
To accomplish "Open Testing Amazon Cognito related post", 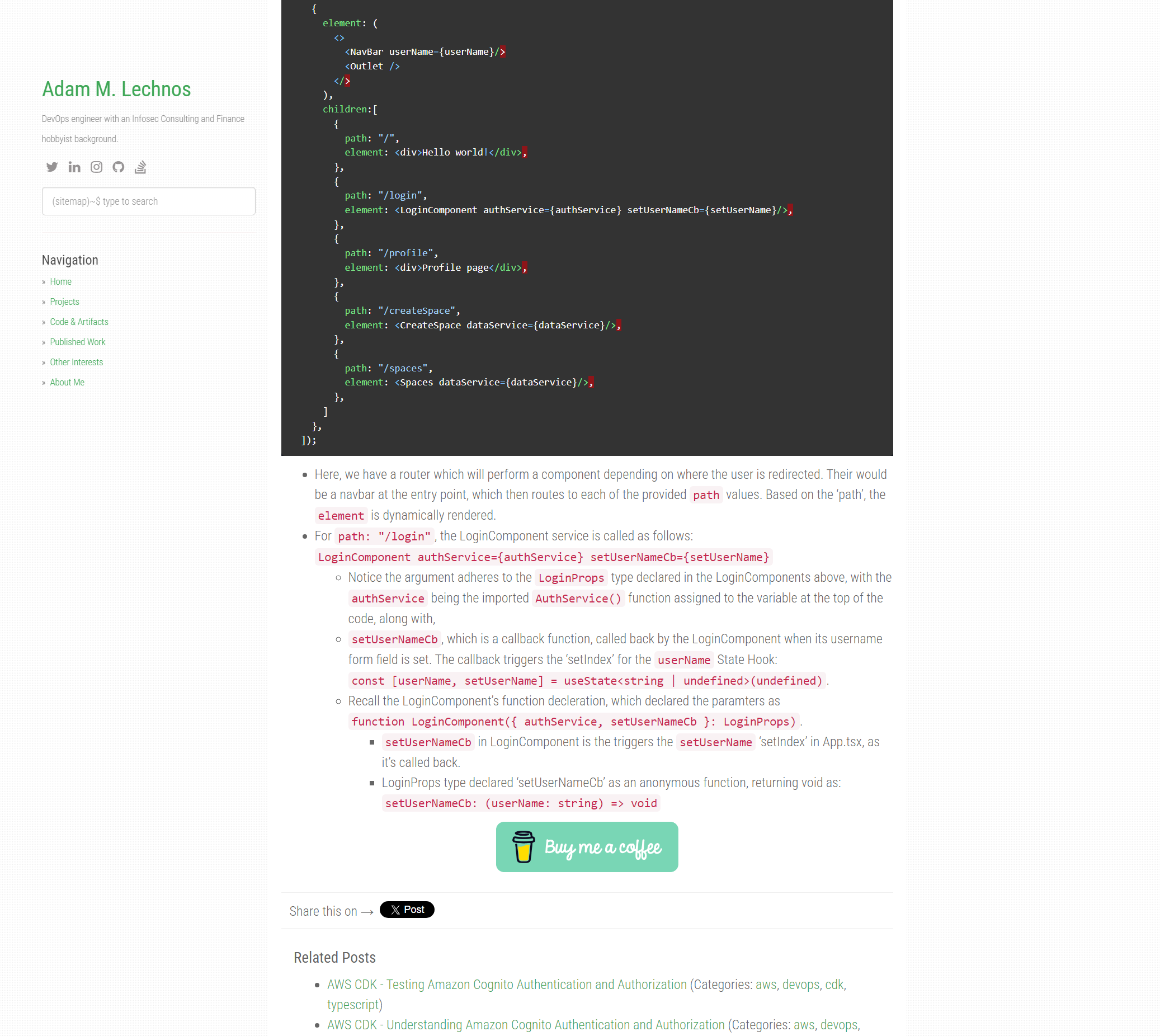I will (507, 984).
